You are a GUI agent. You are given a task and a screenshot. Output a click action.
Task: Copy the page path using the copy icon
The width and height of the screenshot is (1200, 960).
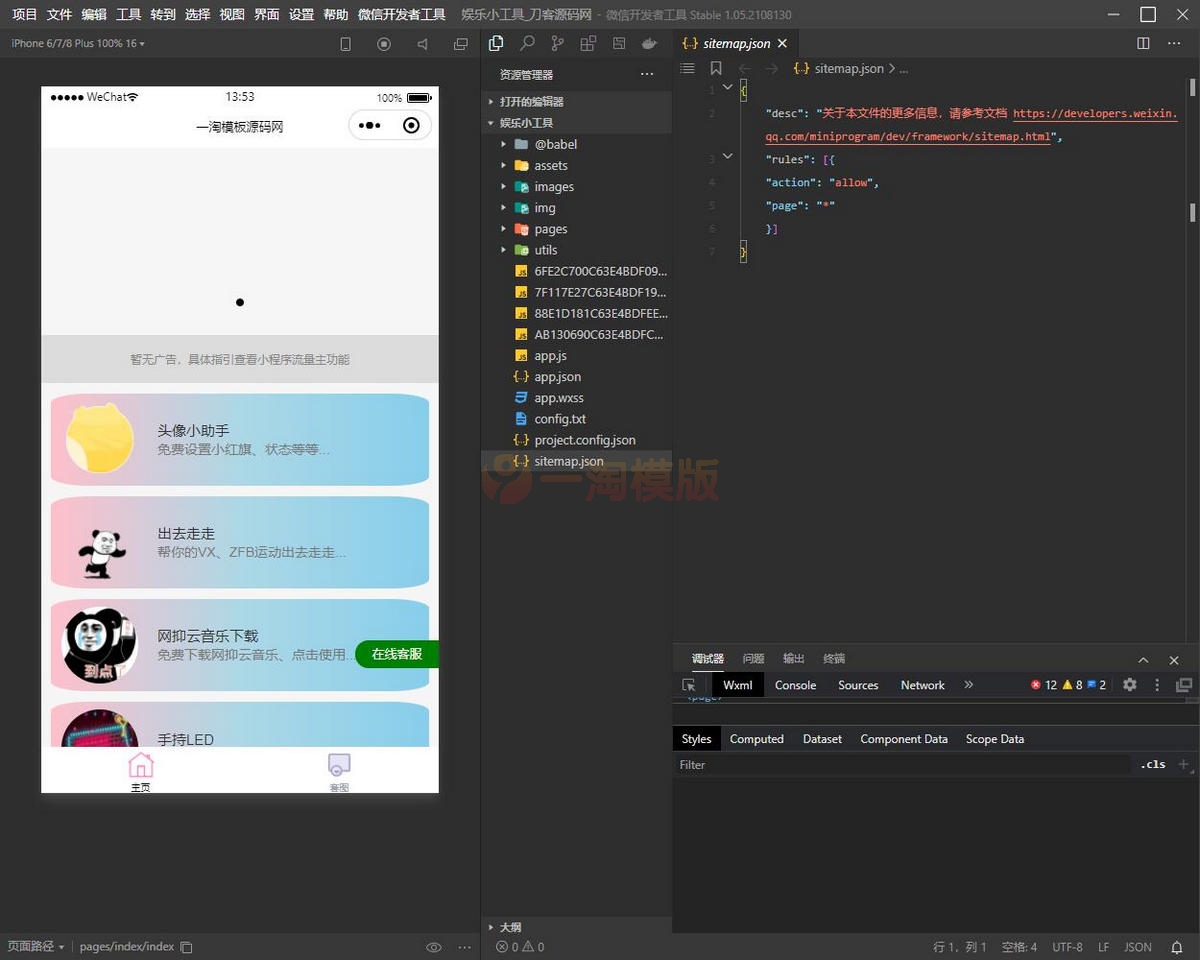(x=186, y=947)
